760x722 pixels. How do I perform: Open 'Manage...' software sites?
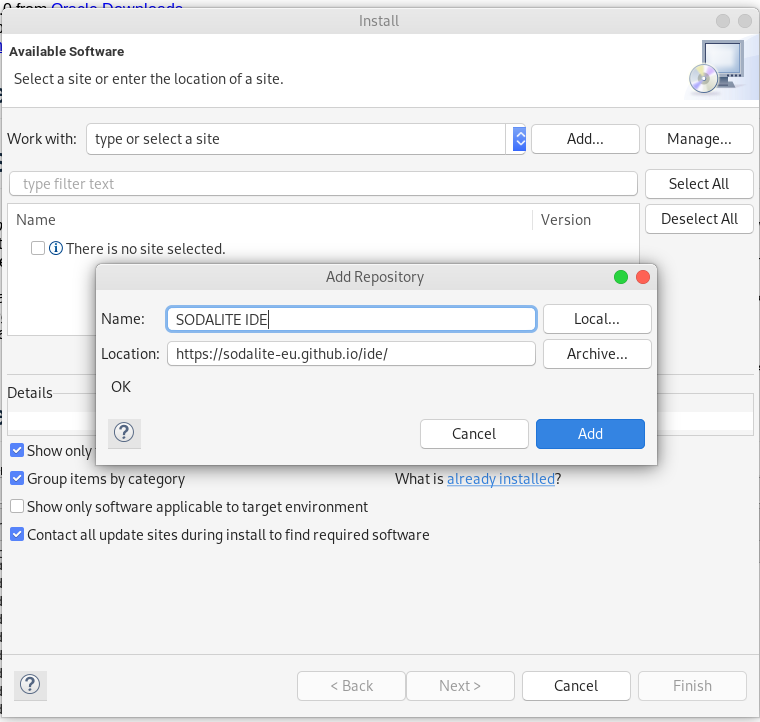(x=699, y=139)
